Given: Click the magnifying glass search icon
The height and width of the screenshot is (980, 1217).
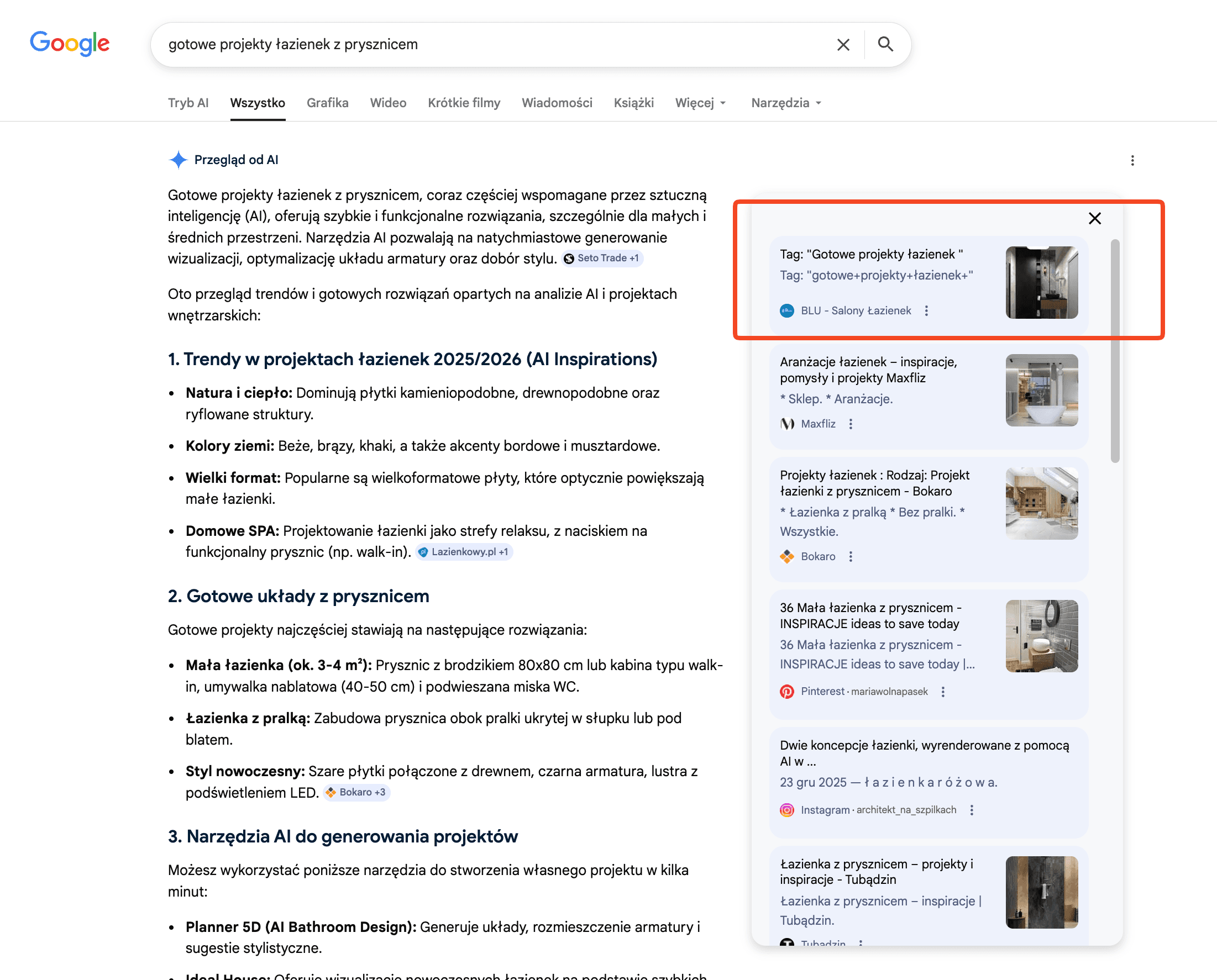Looking at the screenshot, I should (x=885, y=44).
